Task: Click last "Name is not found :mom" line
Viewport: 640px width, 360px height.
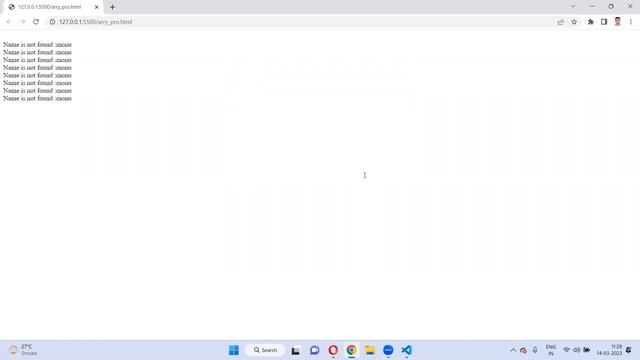Action: [37, 98]
